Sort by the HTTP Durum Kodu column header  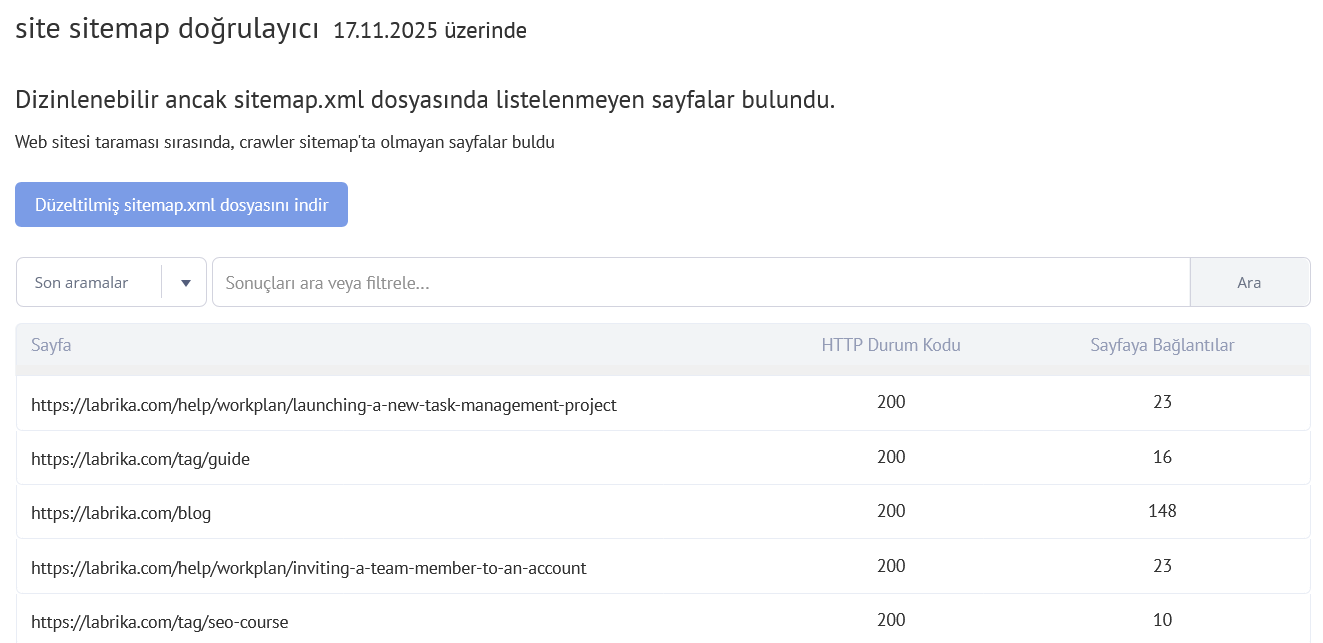(891, 344)
